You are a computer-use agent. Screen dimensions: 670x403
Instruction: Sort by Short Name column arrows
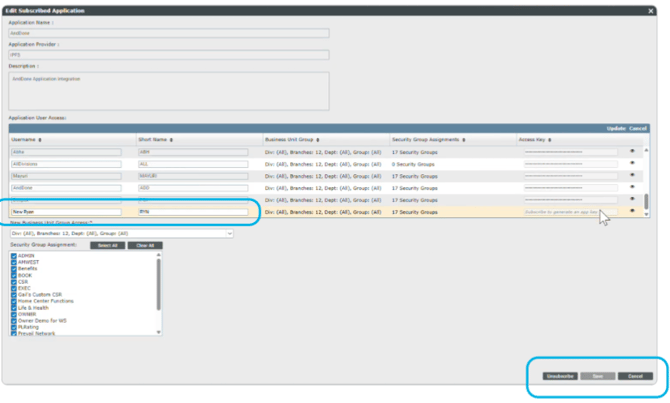(x=169, y=139)
